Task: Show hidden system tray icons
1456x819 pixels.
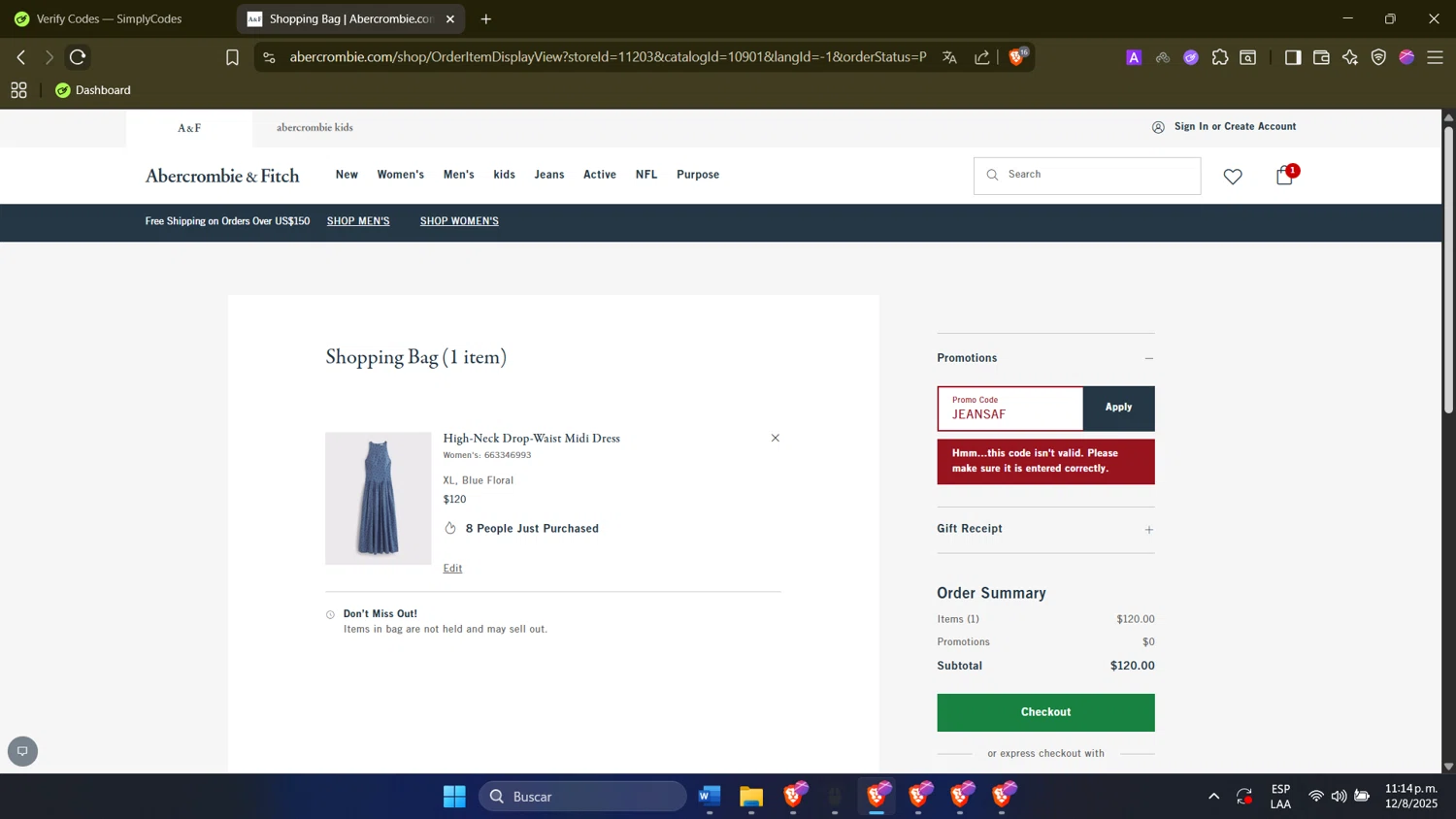Action: coord(1213,797)
